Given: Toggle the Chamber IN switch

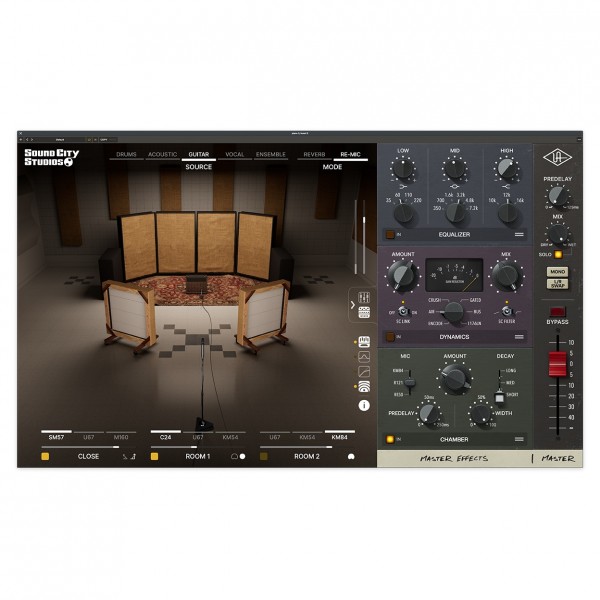Looking at the screenshot, I should point(390,439).
